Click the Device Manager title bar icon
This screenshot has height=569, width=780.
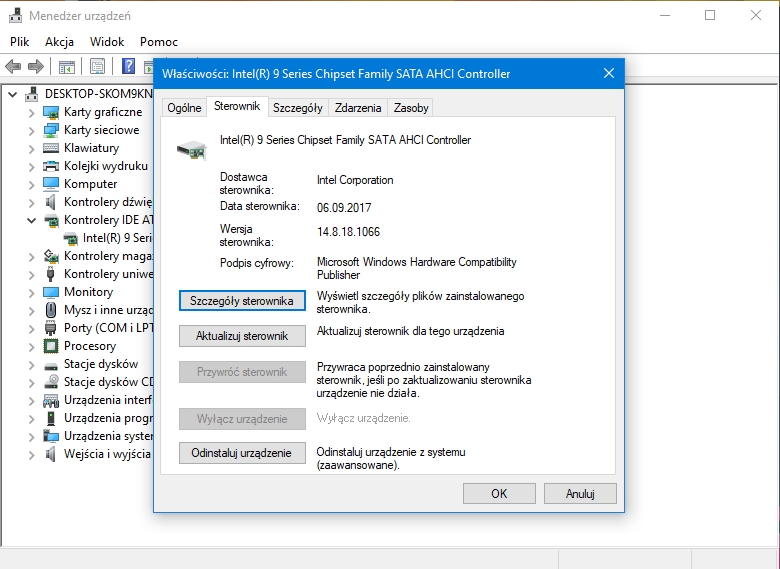click(x=15, y=15)
